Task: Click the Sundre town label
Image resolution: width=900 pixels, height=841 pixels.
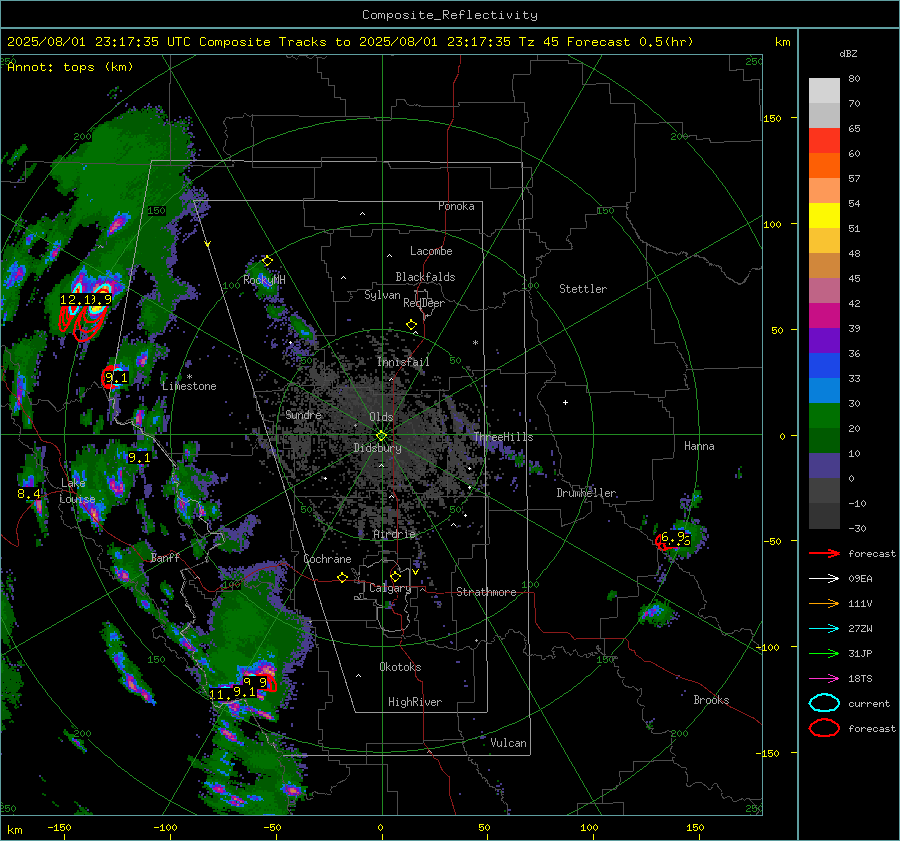Action: (x=303, y=414)
